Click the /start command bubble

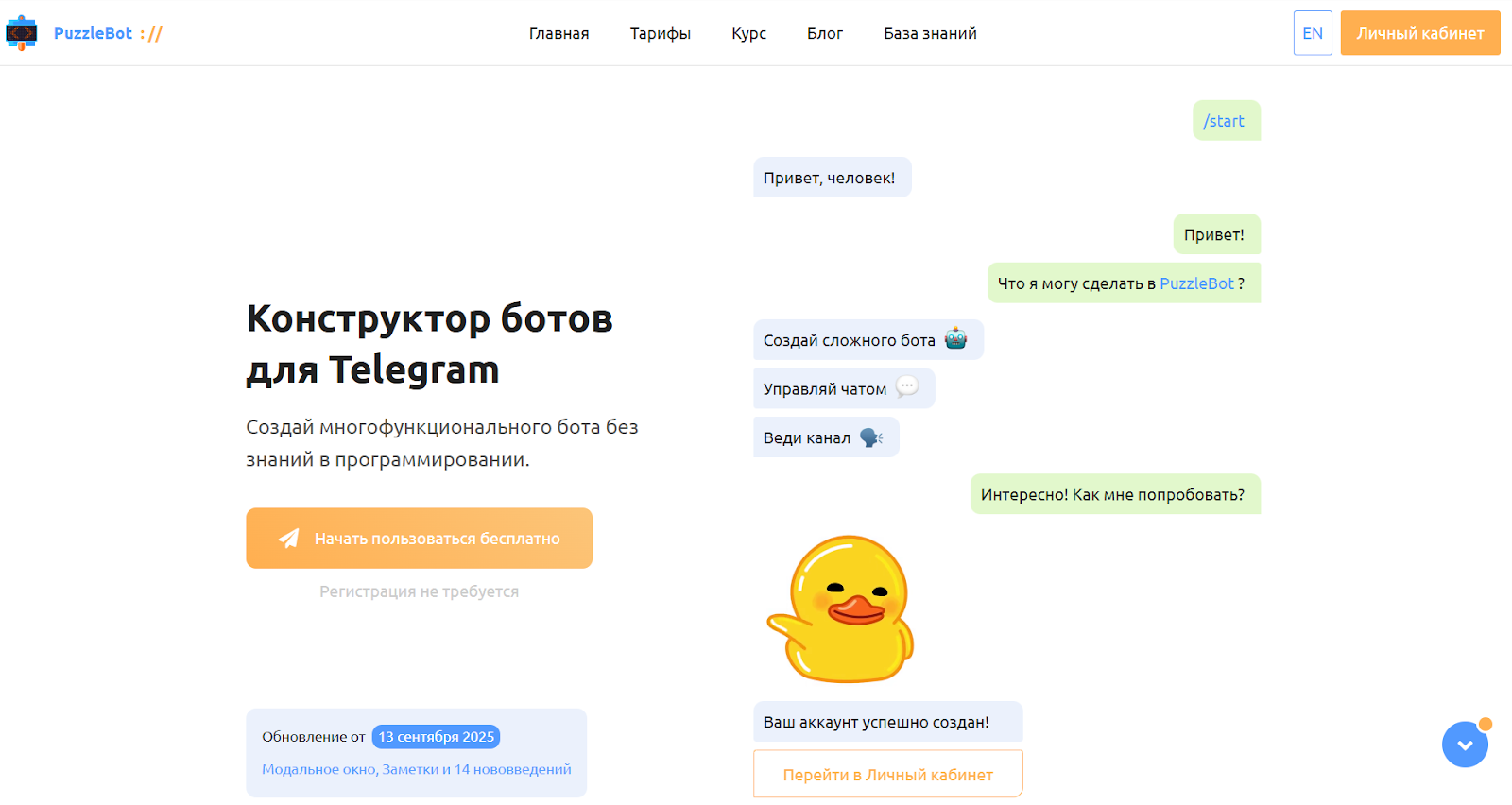click(1225, 121)
